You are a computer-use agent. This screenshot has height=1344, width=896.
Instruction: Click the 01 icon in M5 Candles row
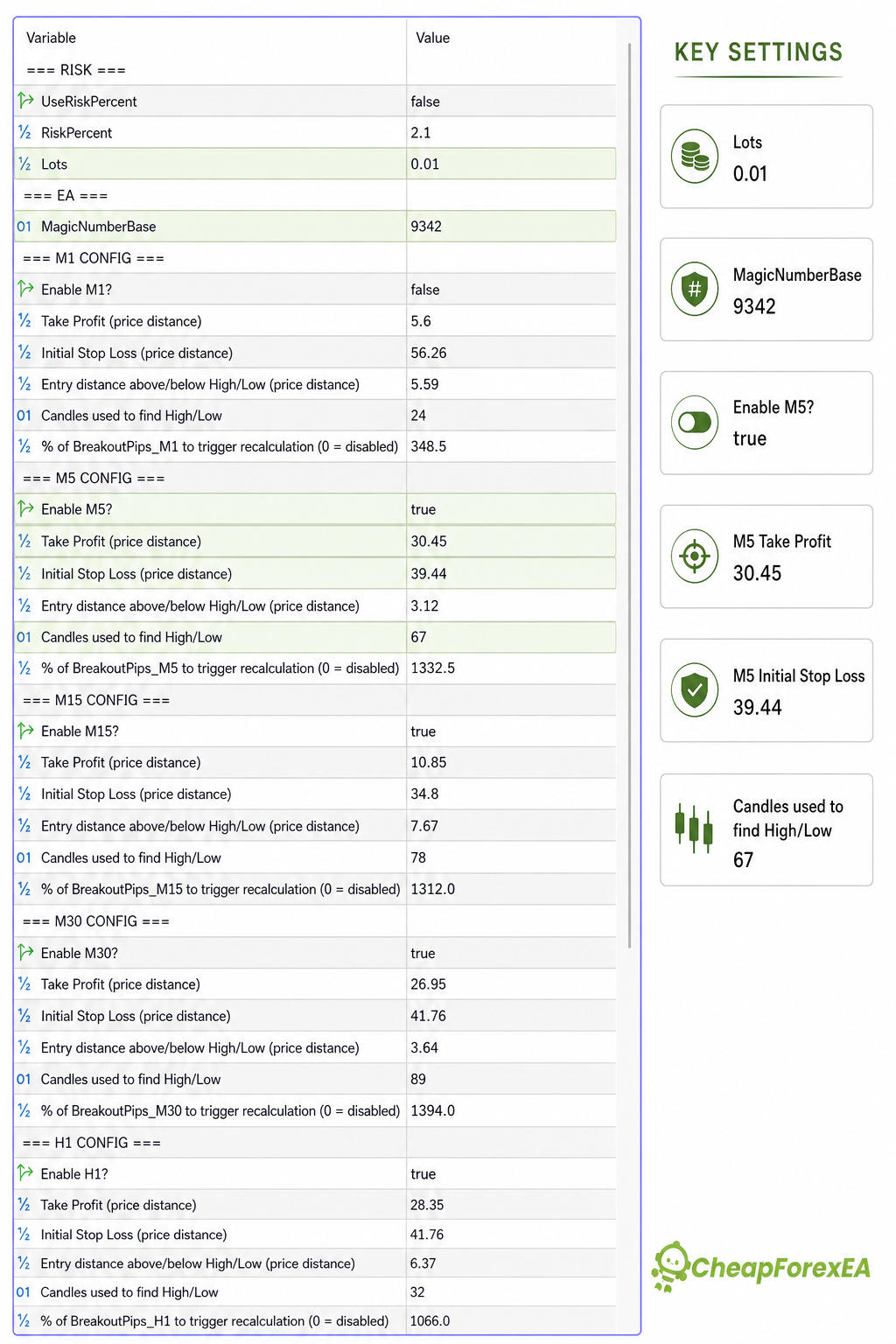[24, 637]
